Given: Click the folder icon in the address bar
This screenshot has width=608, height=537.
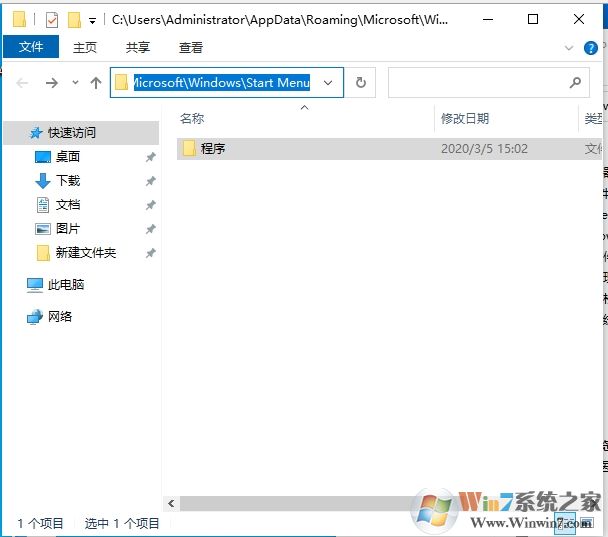Looking at the screenshot, I should [121, 82].
